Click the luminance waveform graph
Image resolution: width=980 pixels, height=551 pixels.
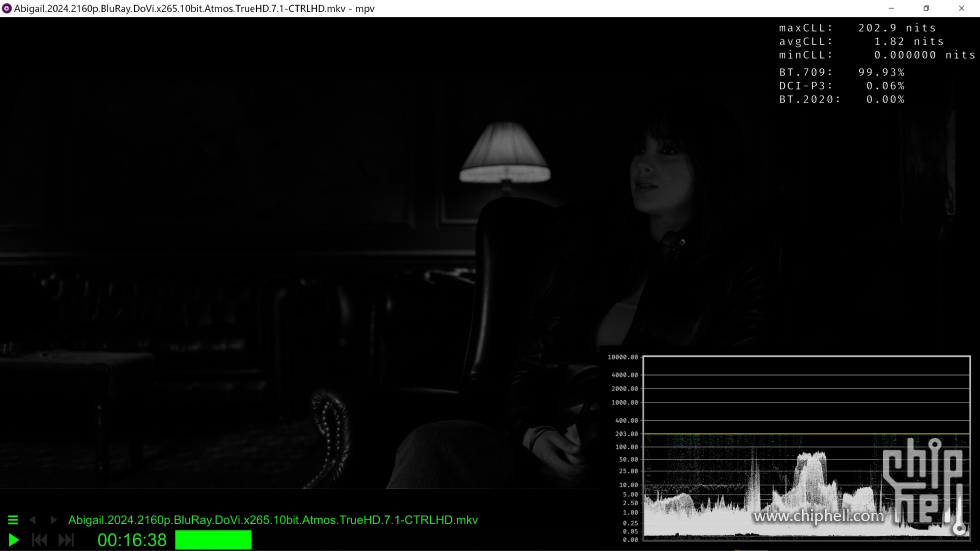click(x=760, y=450)
